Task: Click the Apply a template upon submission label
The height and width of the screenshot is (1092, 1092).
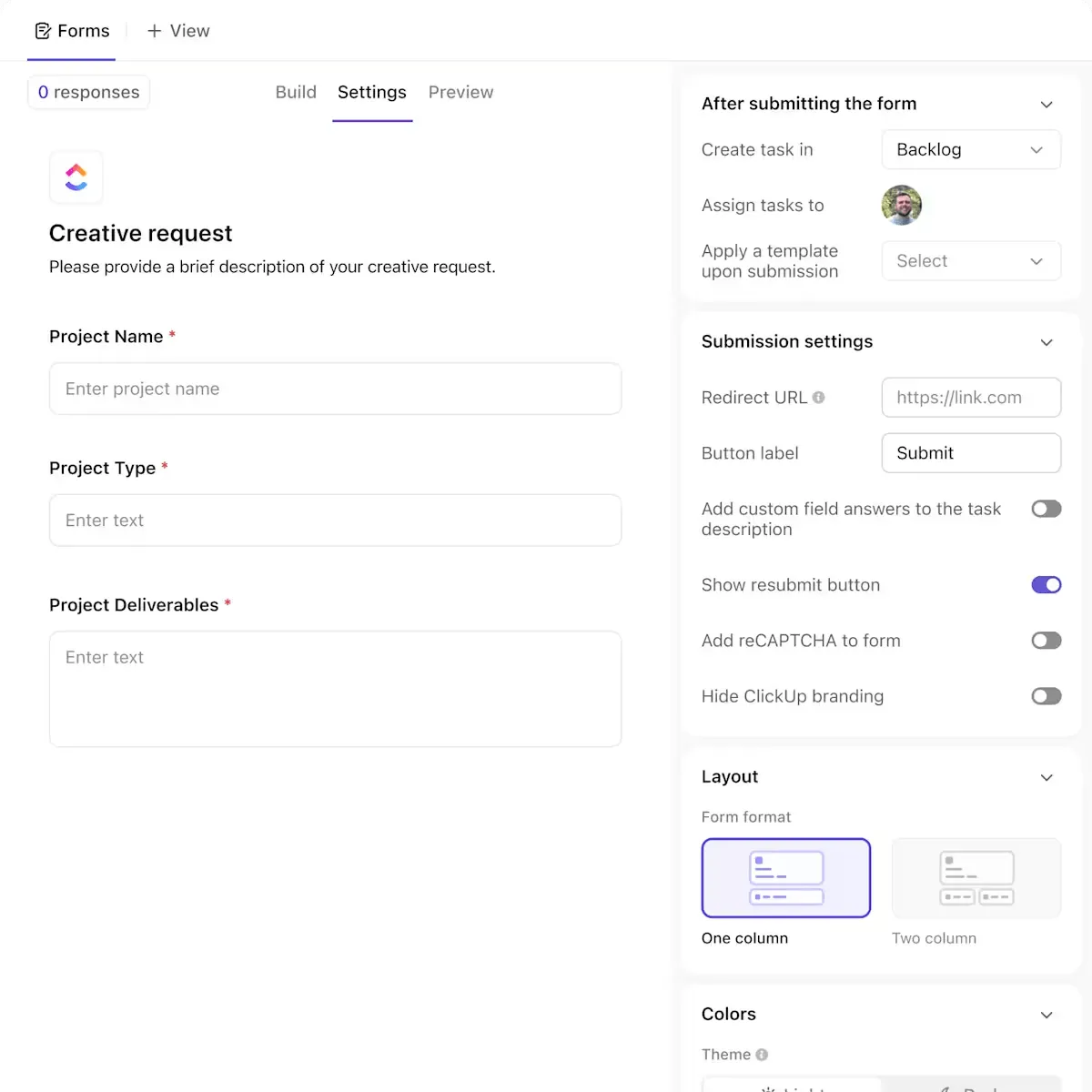Action: (x=770, y=261)
